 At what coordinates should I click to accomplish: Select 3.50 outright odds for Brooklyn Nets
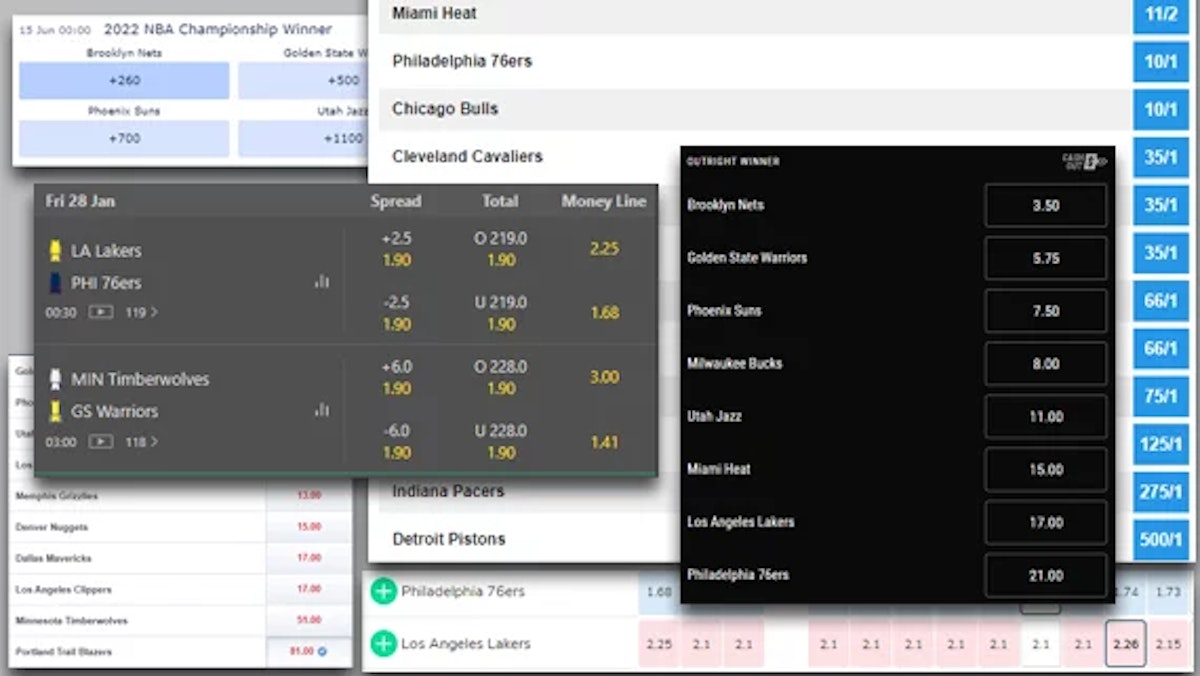click(x=1046, y=205)
